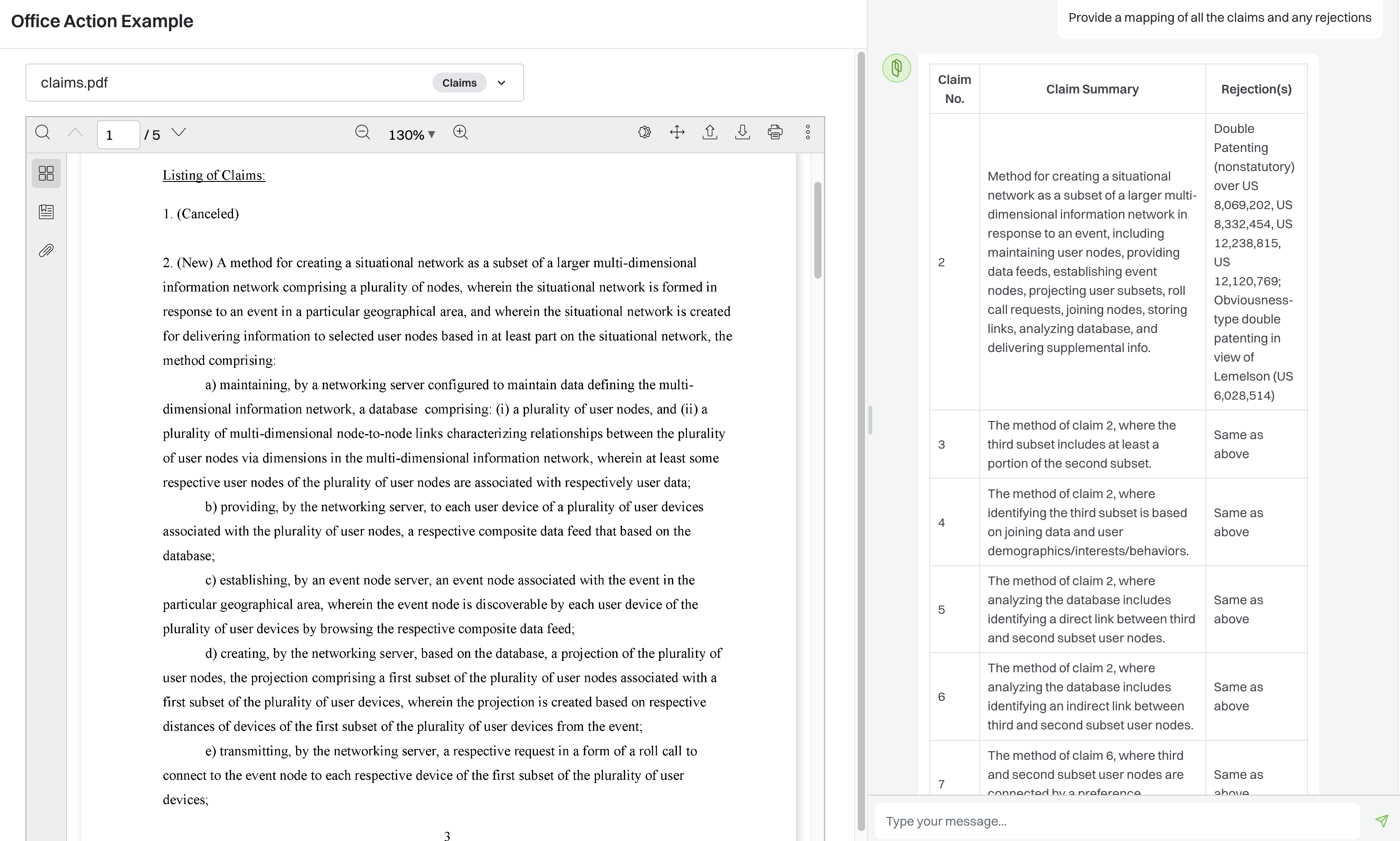The image size is (1400, 841).
Task: Focus the Type your message box
Action: [1118, 821]
